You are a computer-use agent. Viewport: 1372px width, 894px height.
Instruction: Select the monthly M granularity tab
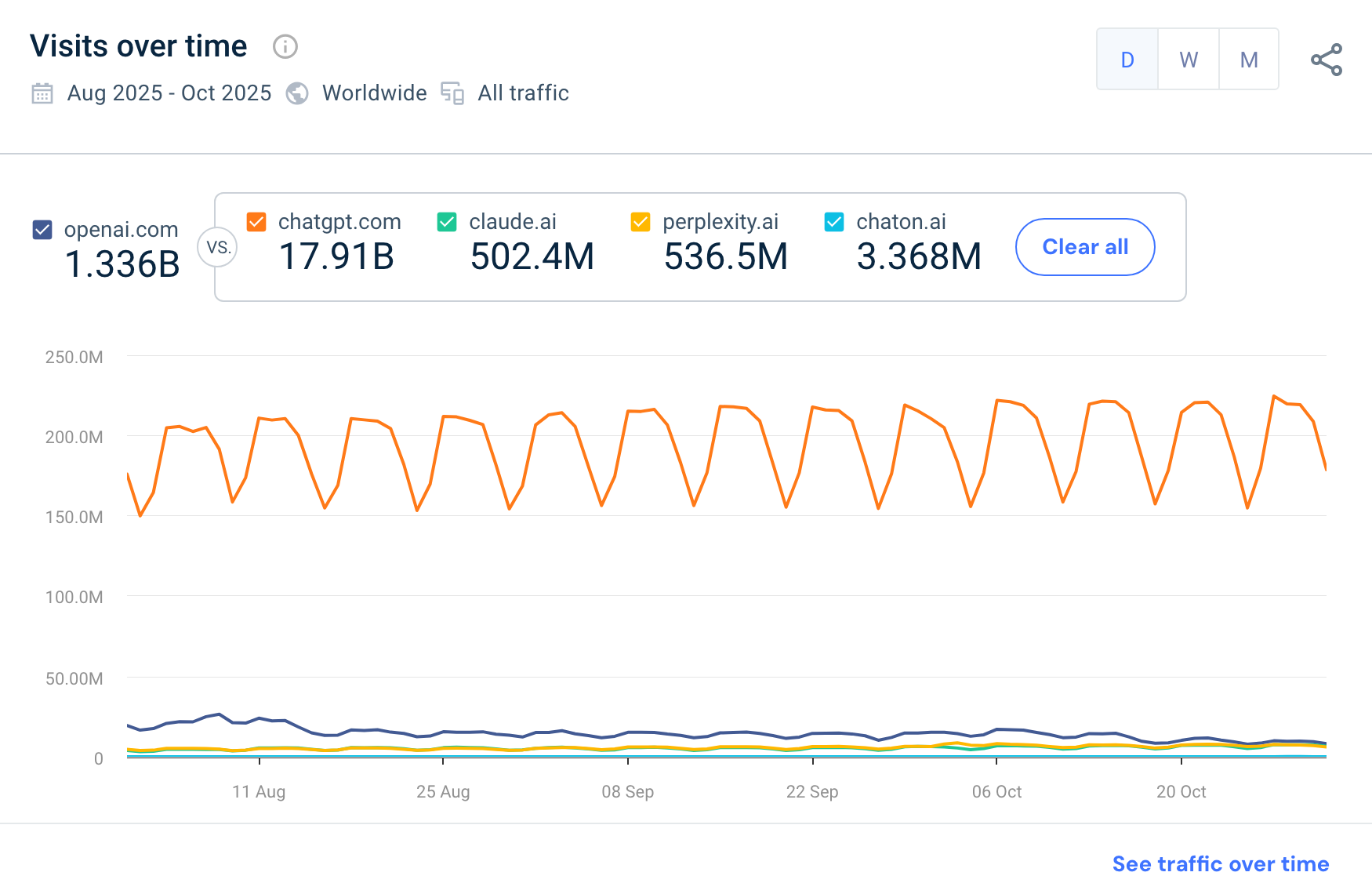click(x=1249, y=60)
